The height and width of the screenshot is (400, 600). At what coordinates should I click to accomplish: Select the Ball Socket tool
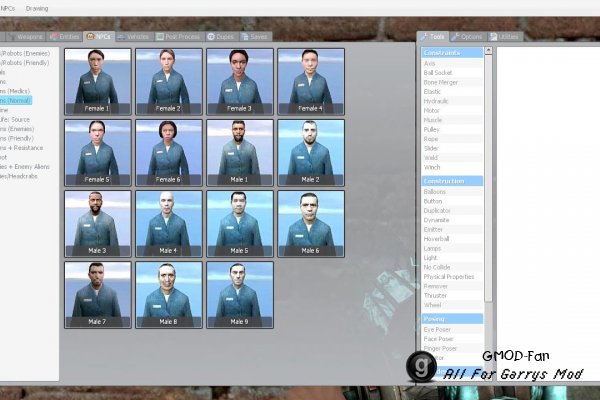point(452,73)
